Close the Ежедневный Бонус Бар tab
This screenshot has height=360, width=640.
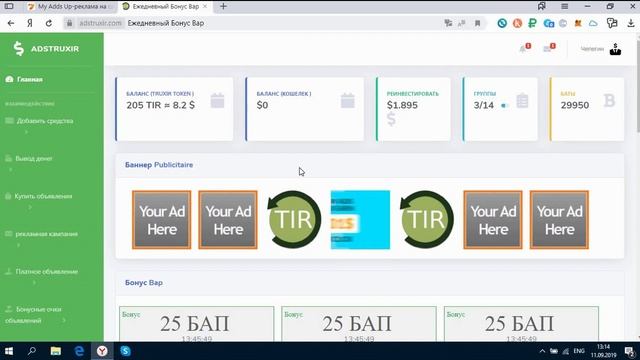tap(205, 7)
